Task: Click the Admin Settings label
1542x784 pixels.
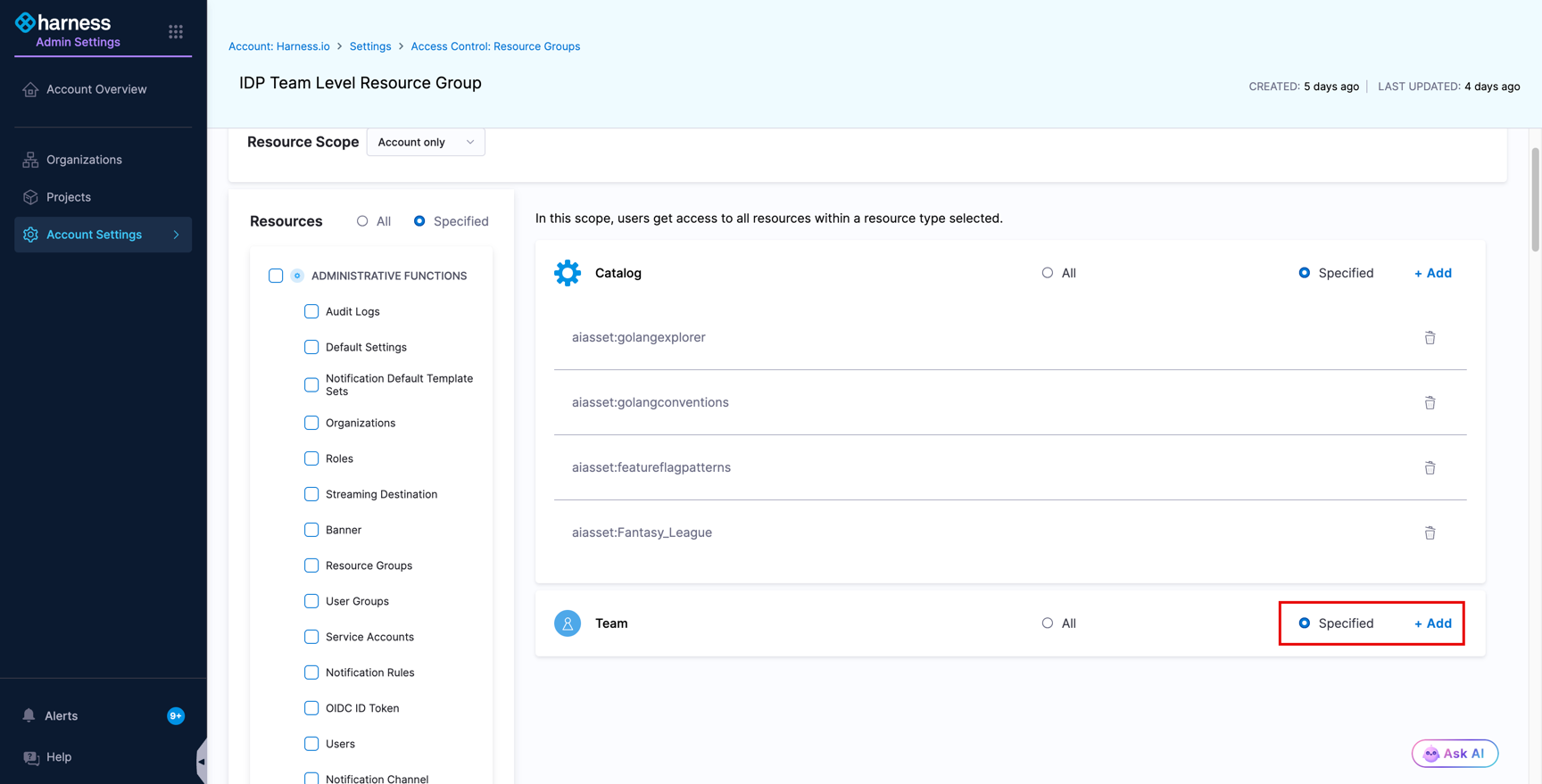Action: click(x=78, y=42)
